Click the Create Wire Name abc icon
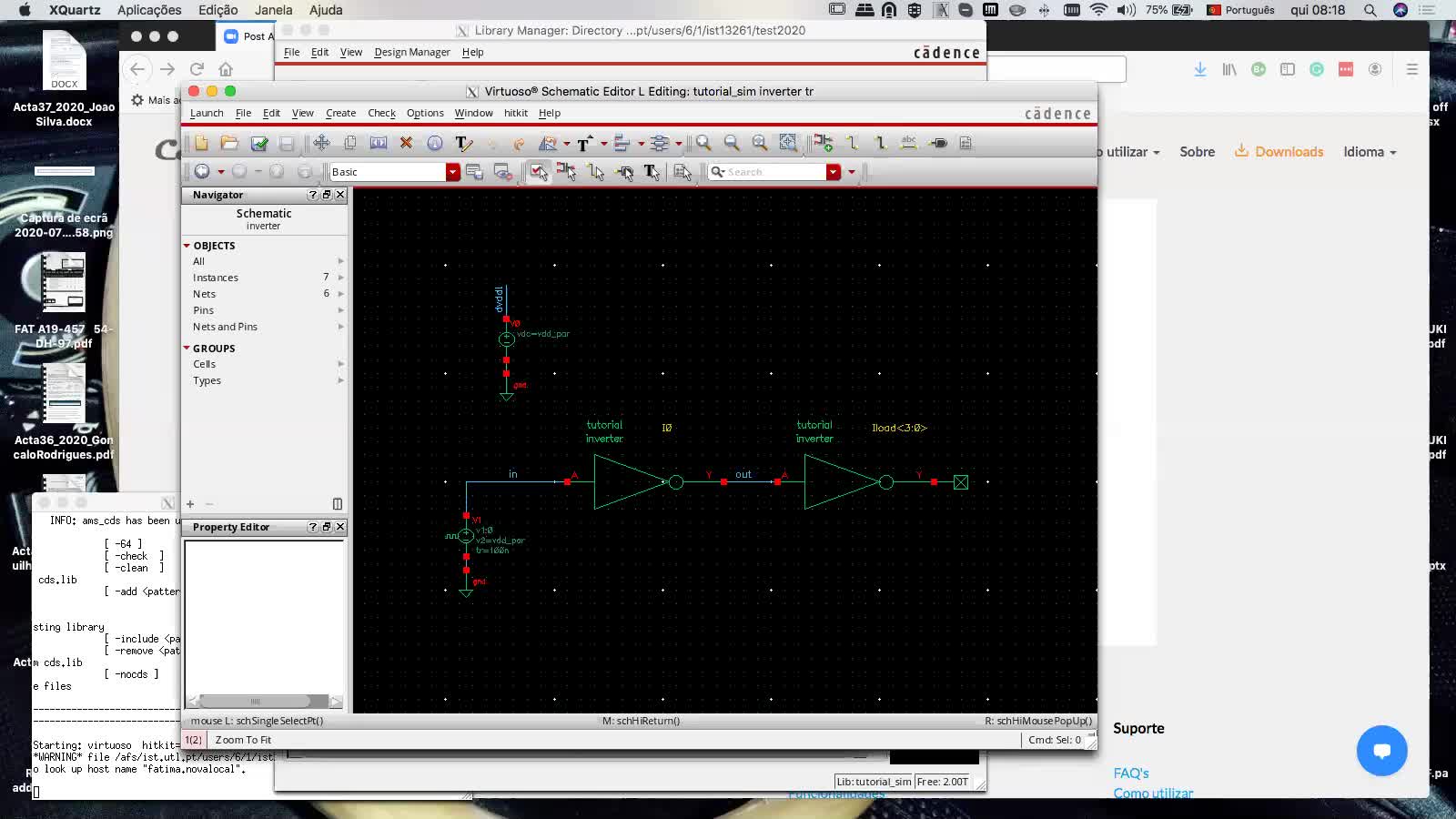Image resolution: width=1456 pixels, height=819 pixels. coord(908,143)
